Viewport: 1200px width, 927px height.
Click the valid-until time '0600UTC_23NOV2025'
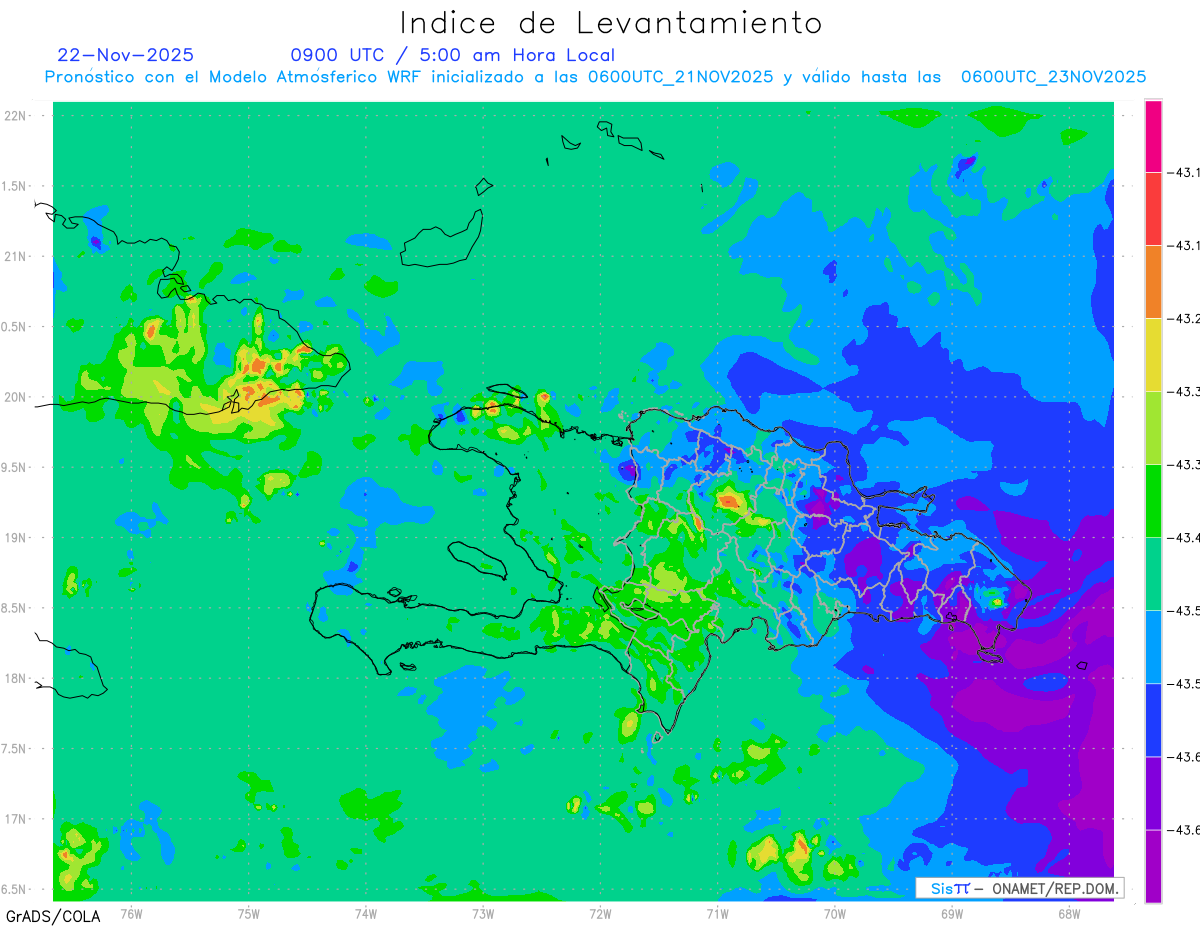coord(1053,77)
